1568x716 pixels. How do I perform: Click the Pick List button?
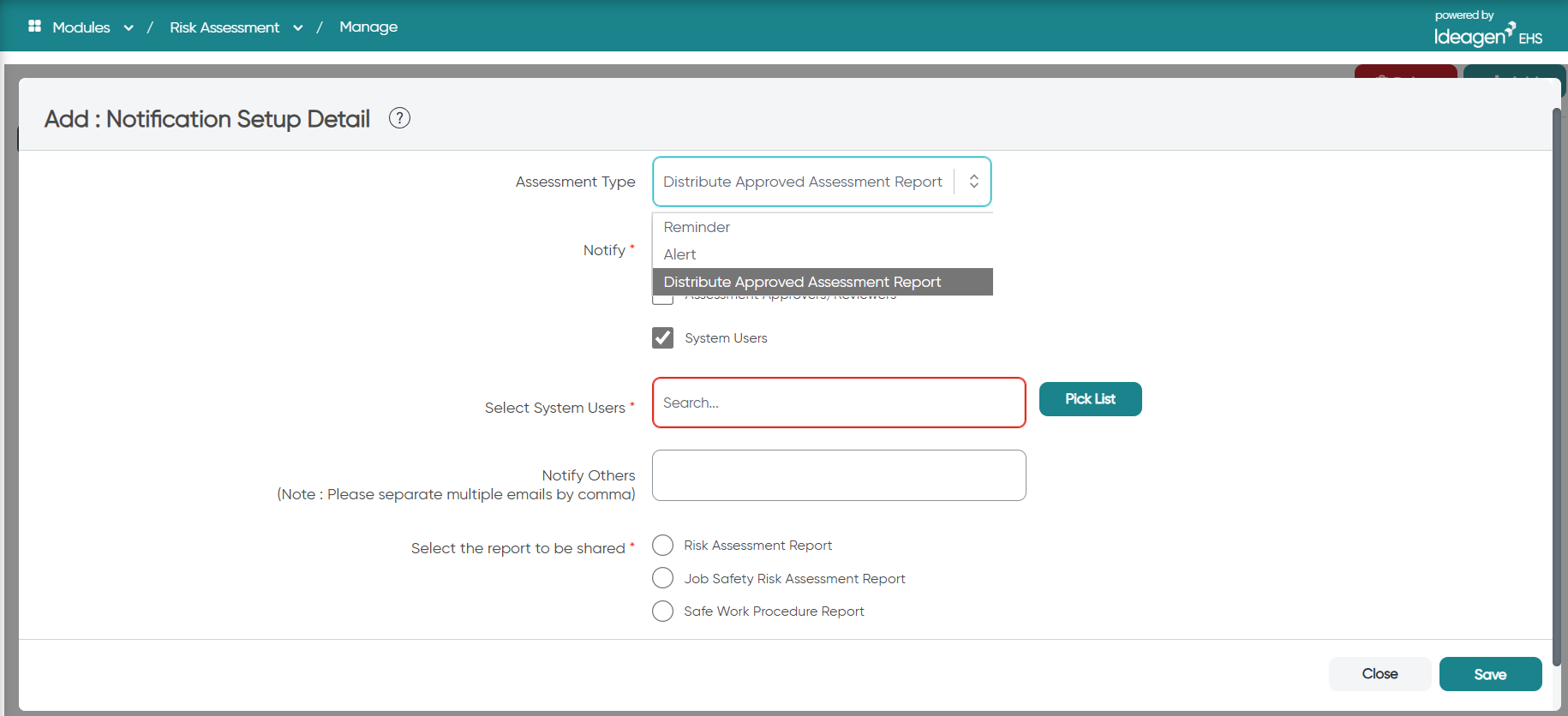[1090, 399]
